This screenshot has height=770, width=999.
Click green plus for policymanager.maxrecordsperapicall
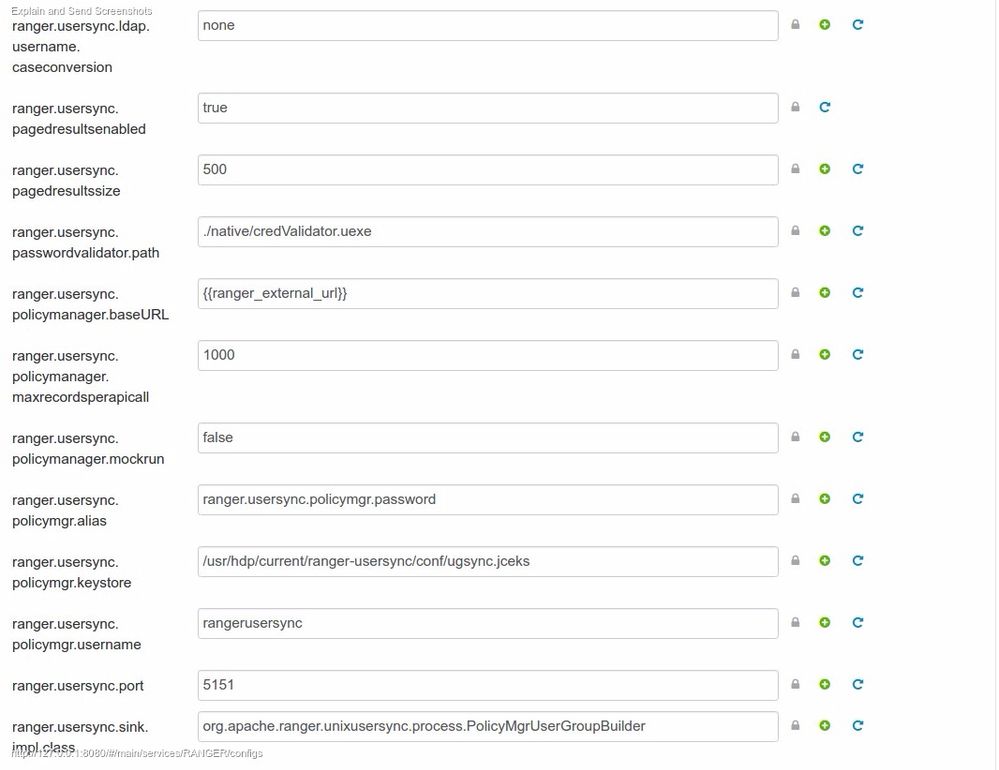coord(825,355)
